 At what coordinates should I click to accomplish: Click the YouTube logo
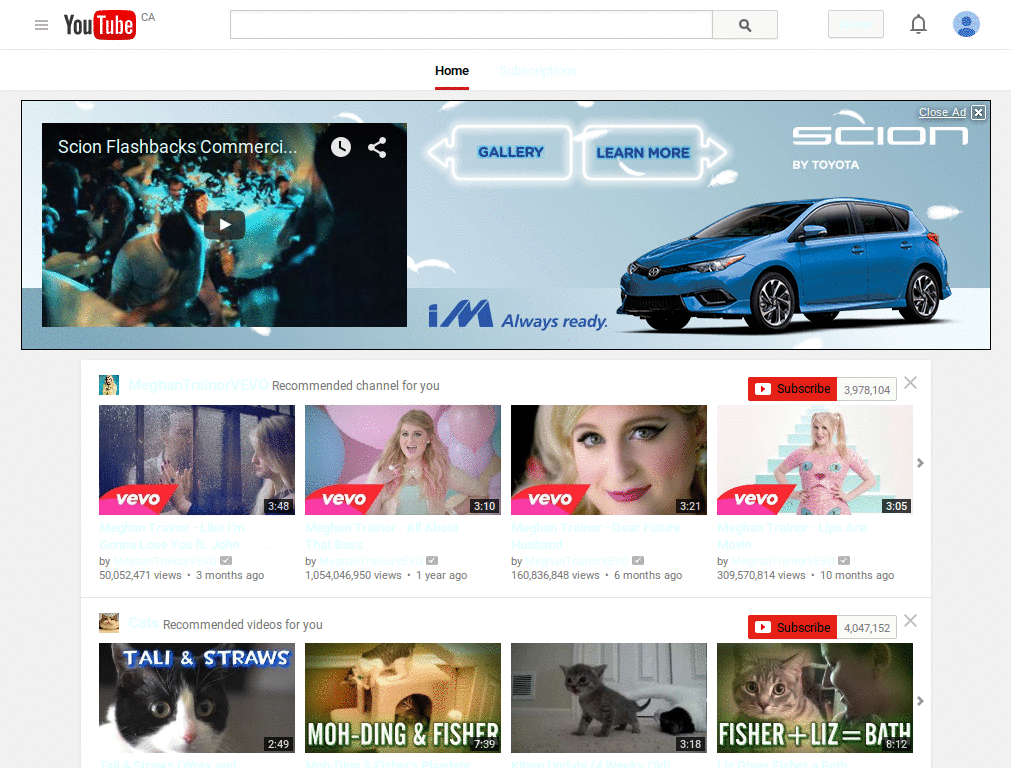(100, 25)
